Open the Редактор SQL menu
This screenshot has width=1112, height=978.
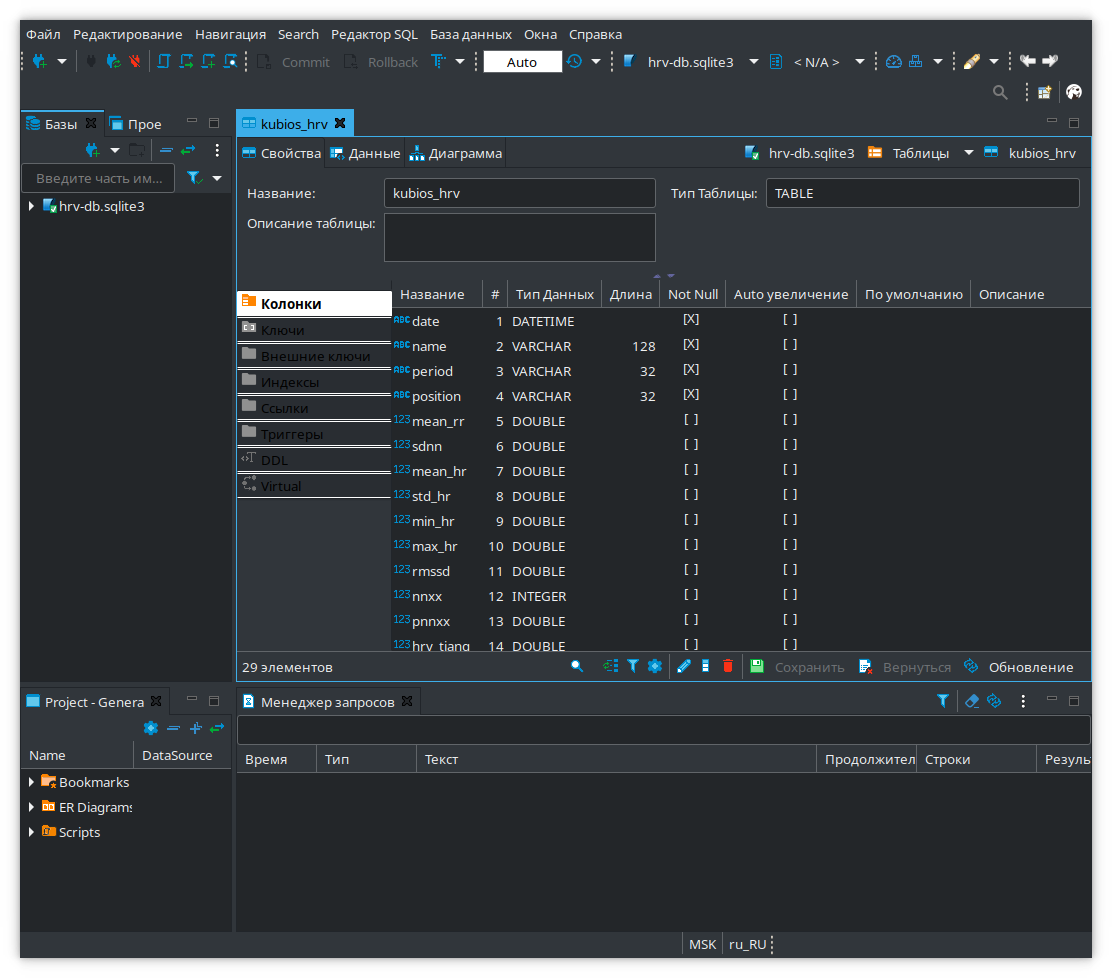(x=374, y=34)
